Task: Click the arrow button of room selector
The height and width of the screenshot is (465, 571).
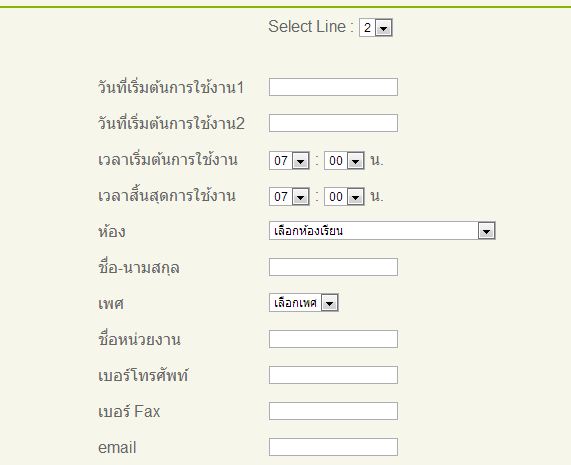Action: coord(486,231)
